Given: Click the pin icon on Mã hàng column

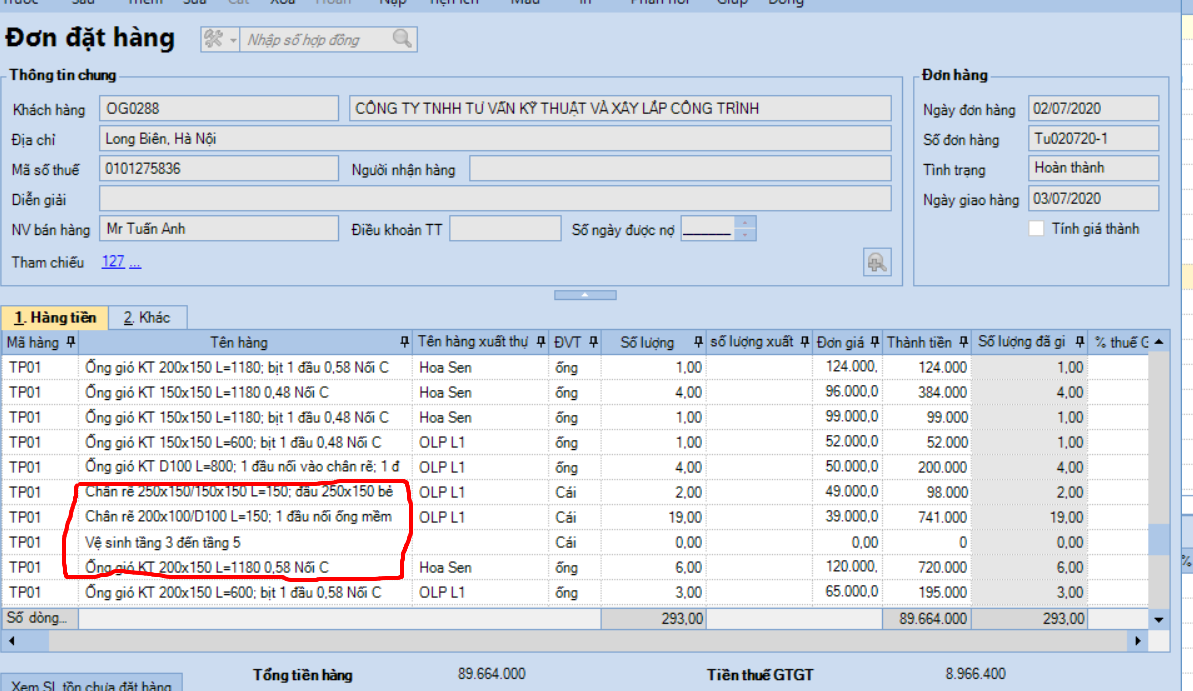Looking at the screenshot, I should click(x=70, y=342).
